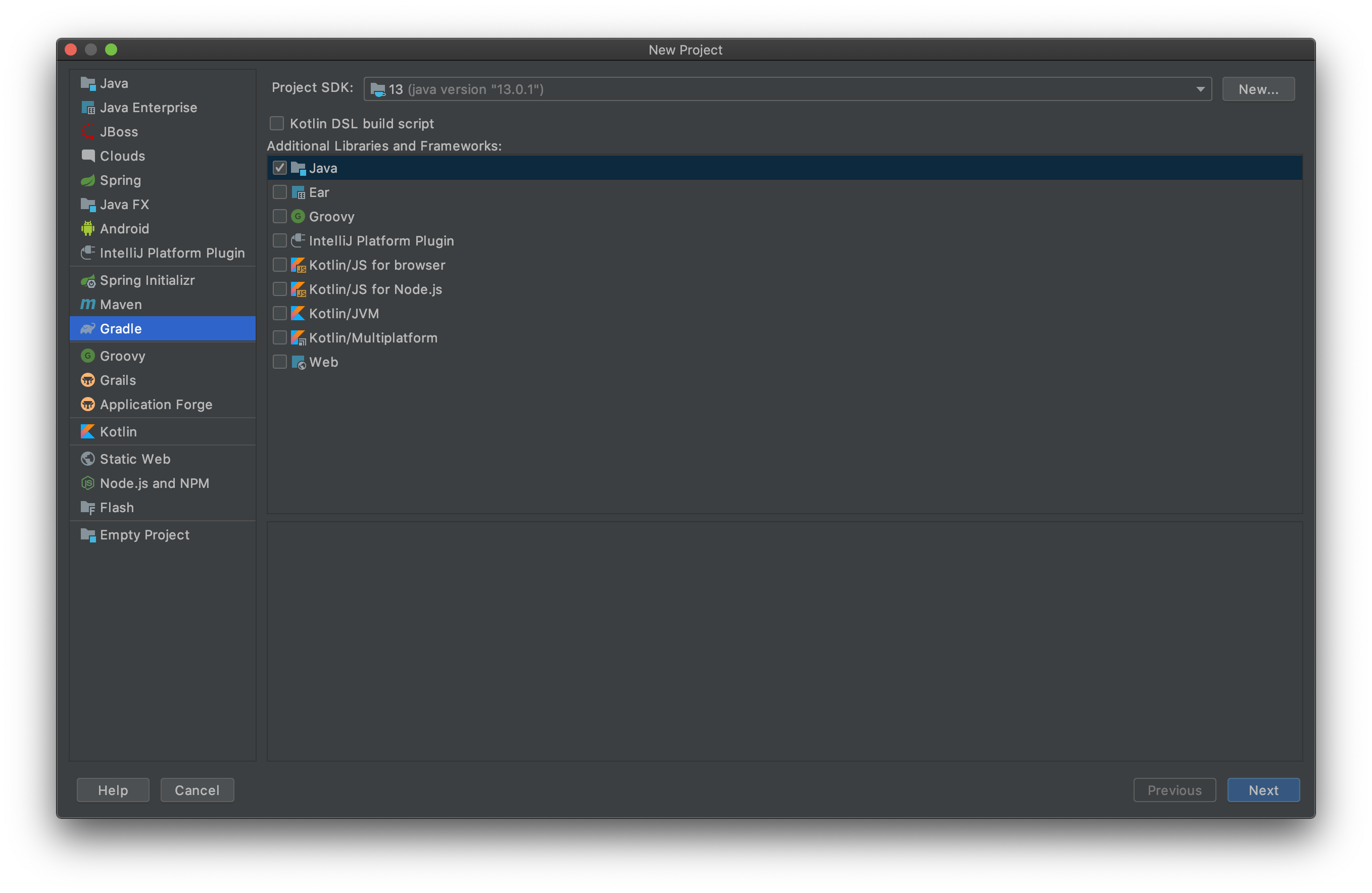Click the Next button

pyautogui.click(x=1262, y=790)
